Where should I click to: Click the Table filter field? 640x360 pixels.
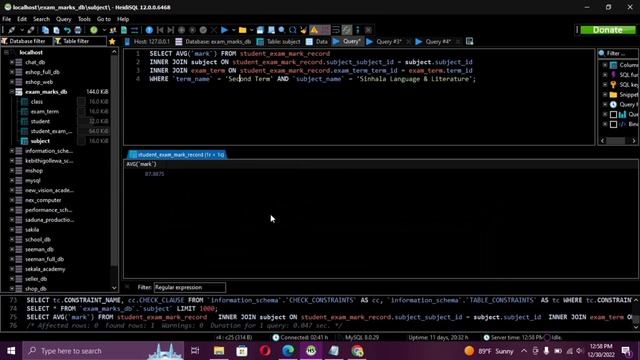(x=80, y=41)
